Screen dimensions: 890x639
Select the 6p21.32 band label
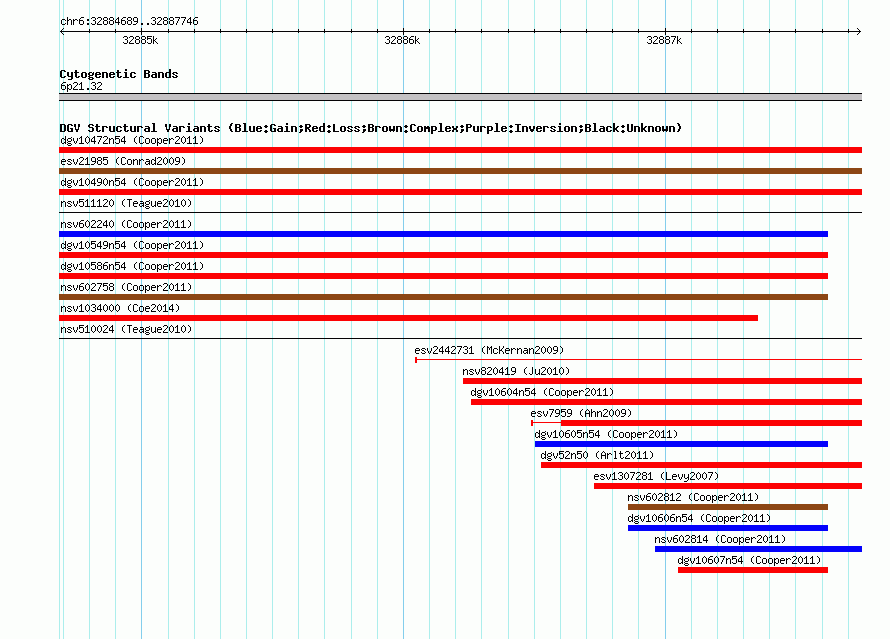(x=81, y=86)
